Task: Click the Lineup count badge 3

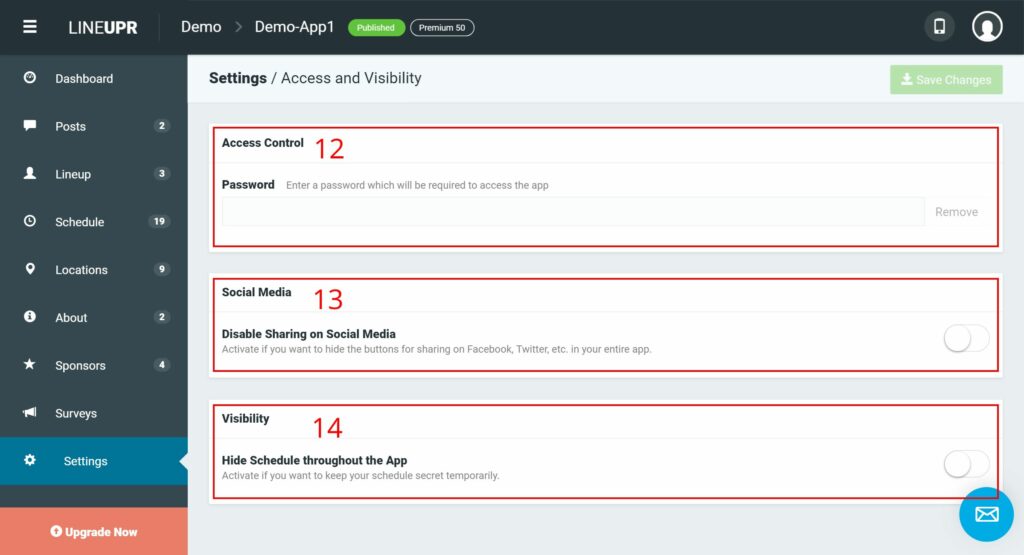Action: click(161, 173)
